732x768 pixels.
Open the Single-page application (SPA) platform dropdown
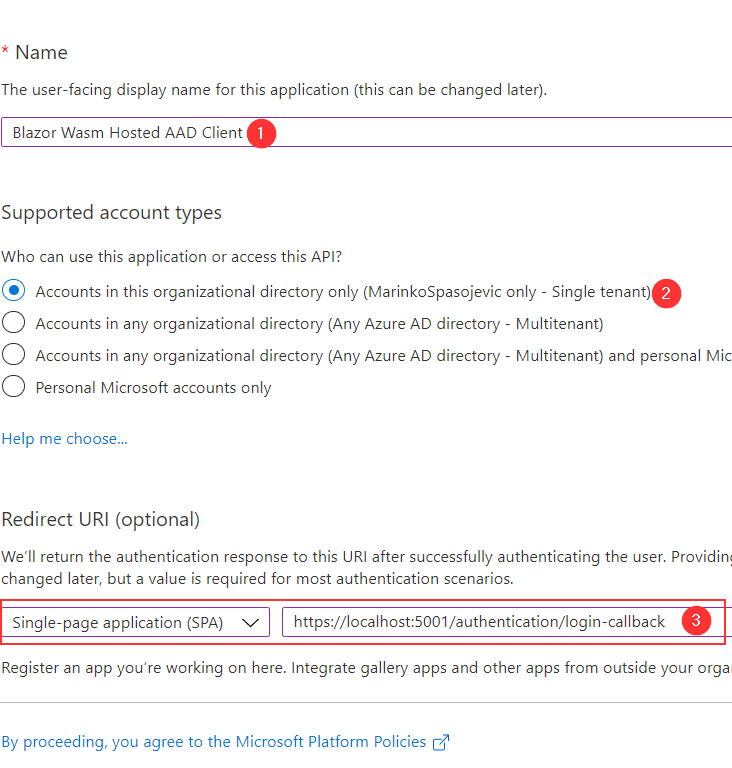(135, 622)
